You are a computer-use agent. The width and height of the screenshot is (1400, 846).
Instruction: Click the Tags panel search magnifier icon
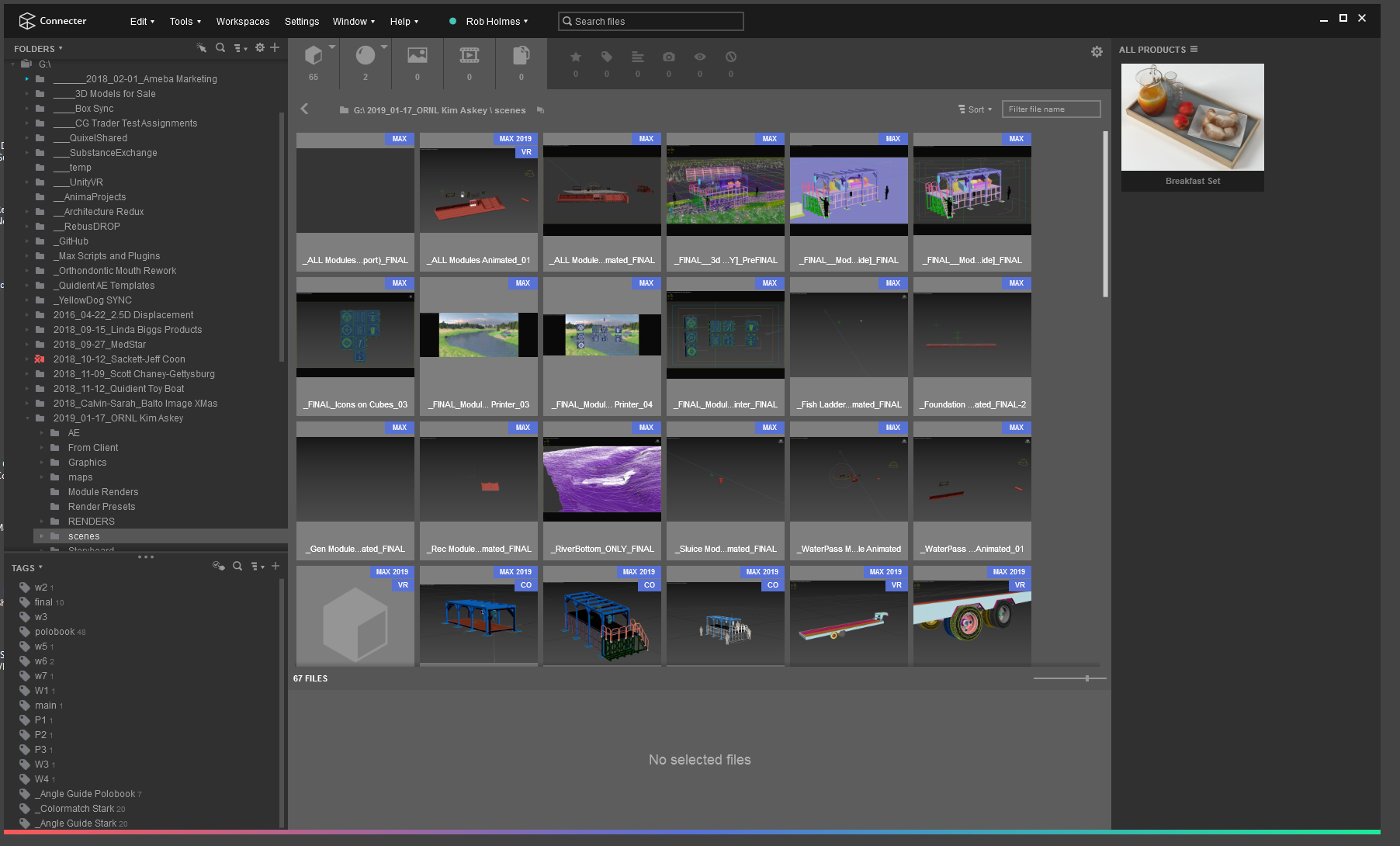pos(237,567)
